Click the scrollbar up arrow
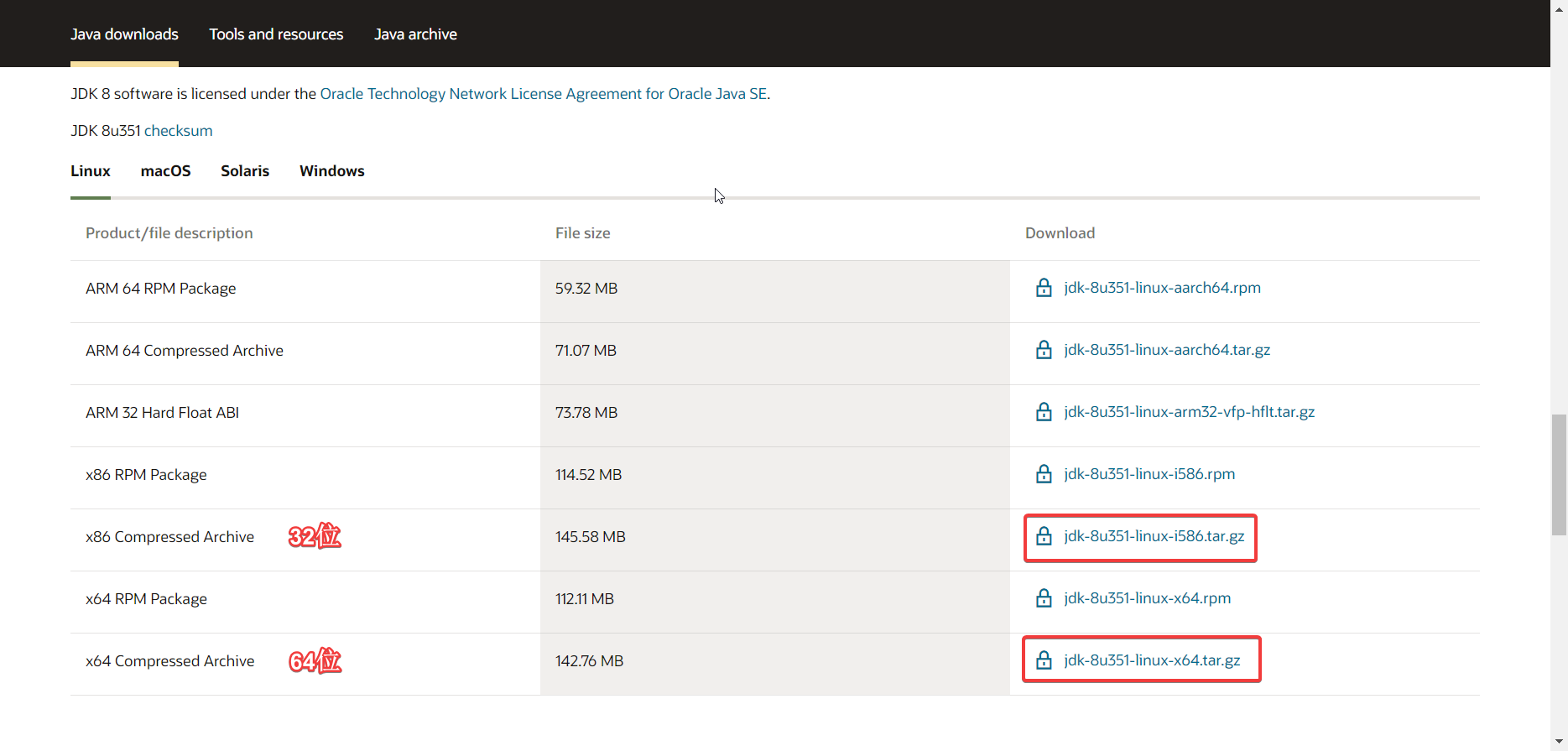Viewport: 1568px width, 751px height. pyautogui.click(x=1559, y=7)
